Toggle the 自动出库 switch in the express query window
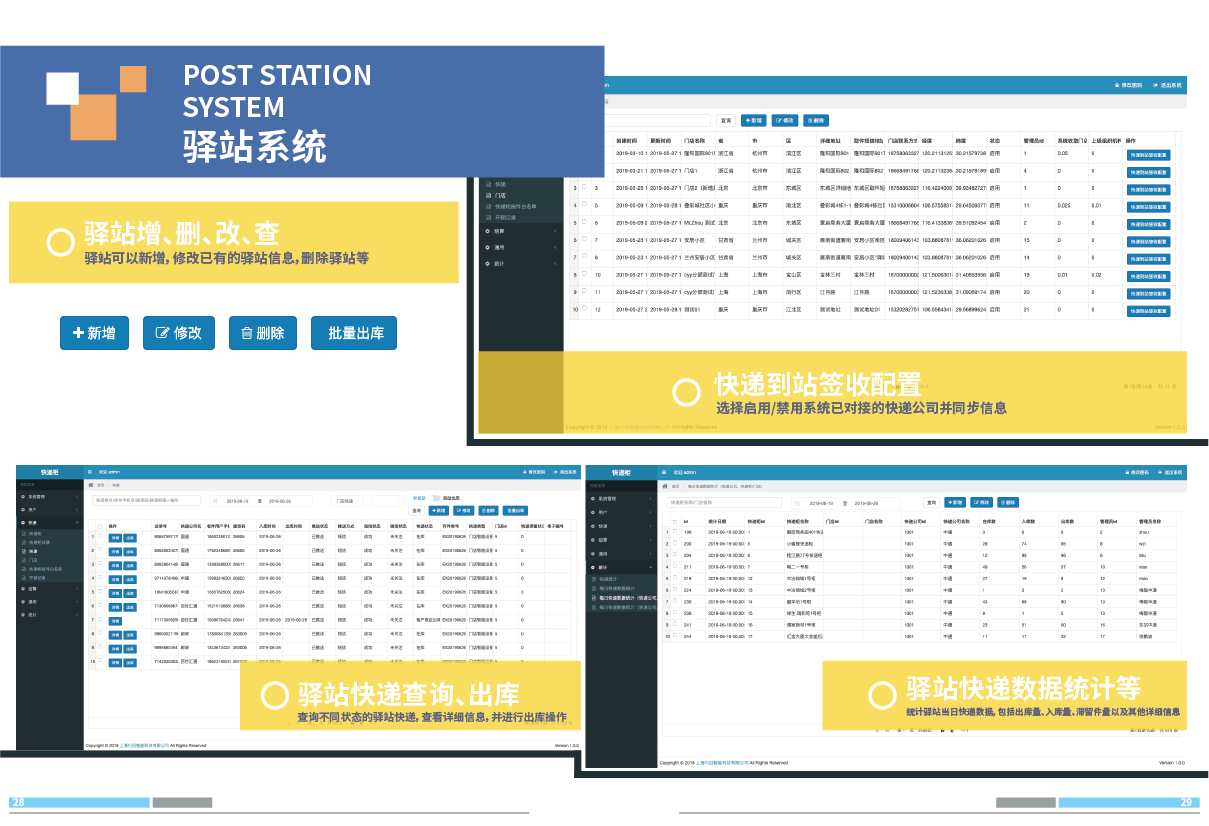1209x826 pixels. click(x=434, y=497)
